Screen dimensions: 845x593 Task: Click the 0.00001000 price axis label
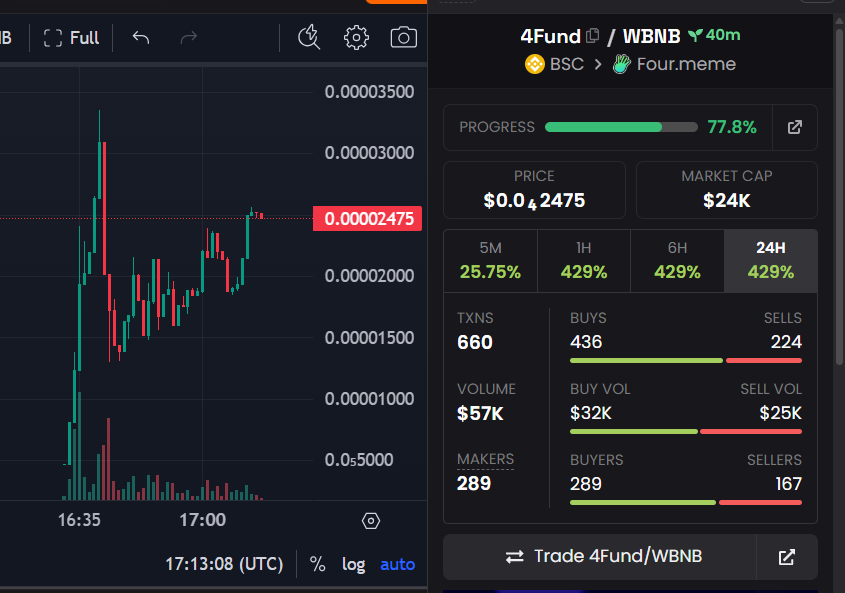click(x=369, y=399)
